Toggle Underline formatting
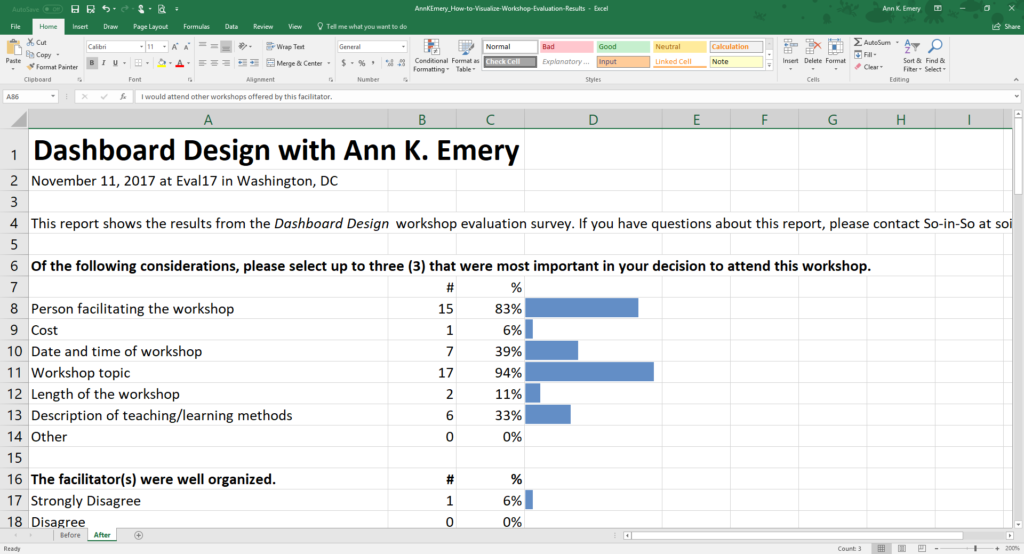 pyautogui.click(x=116, y=63)
